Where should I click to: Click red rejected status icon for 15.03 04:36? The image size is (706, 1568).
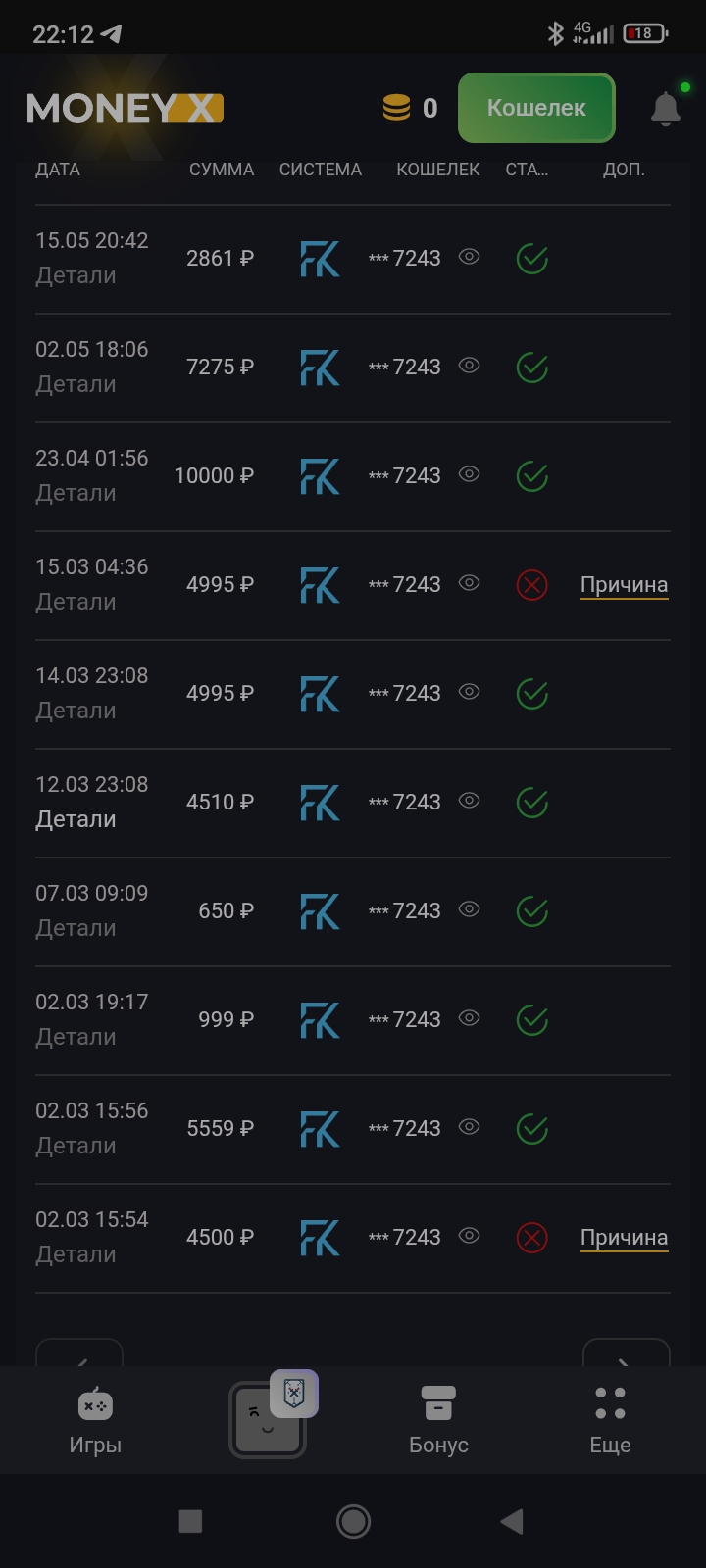tap(531, 585)
